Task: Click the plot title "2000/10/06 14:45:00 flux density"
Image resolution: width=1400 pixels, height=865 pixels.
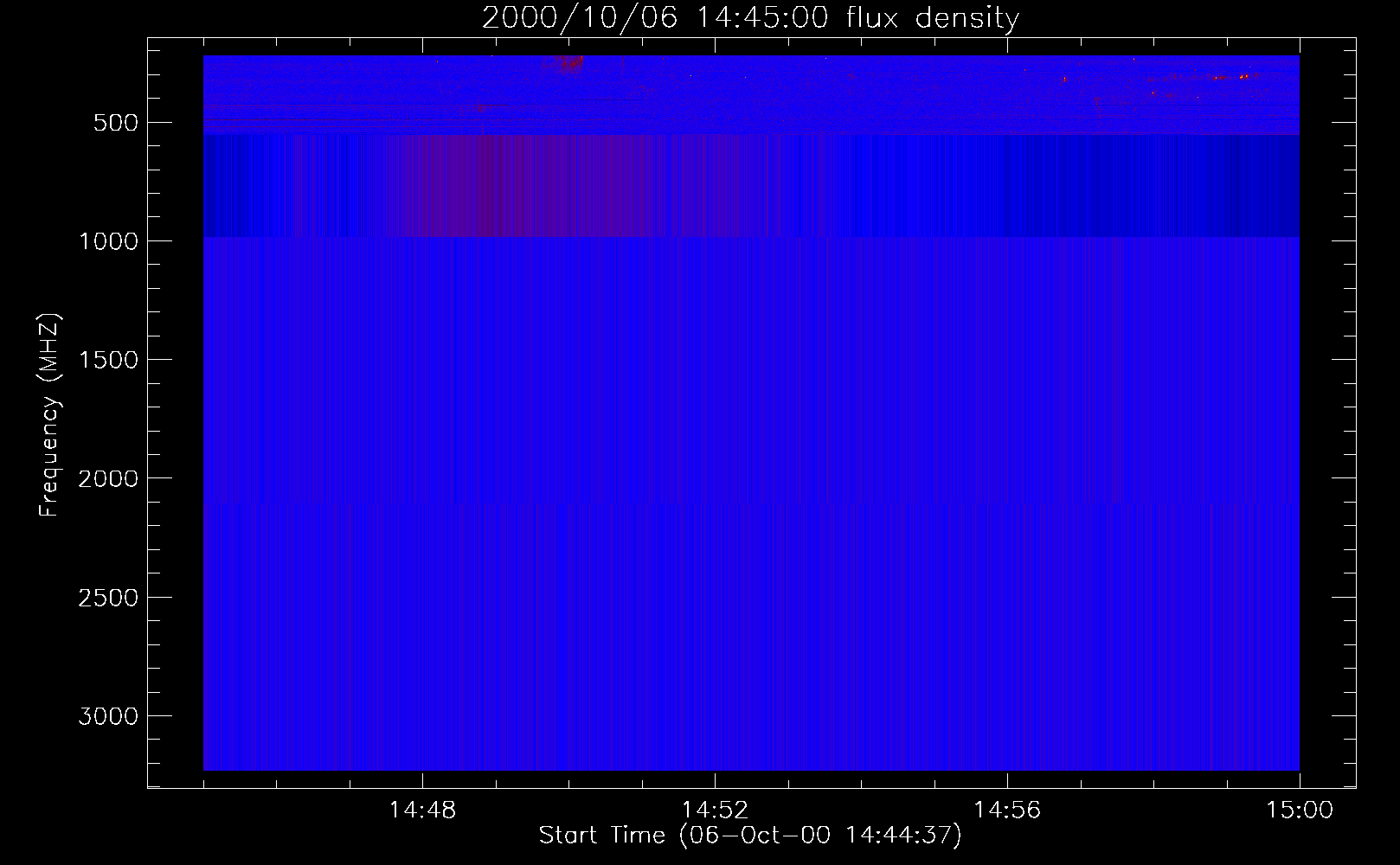Action: coord(750,18)
